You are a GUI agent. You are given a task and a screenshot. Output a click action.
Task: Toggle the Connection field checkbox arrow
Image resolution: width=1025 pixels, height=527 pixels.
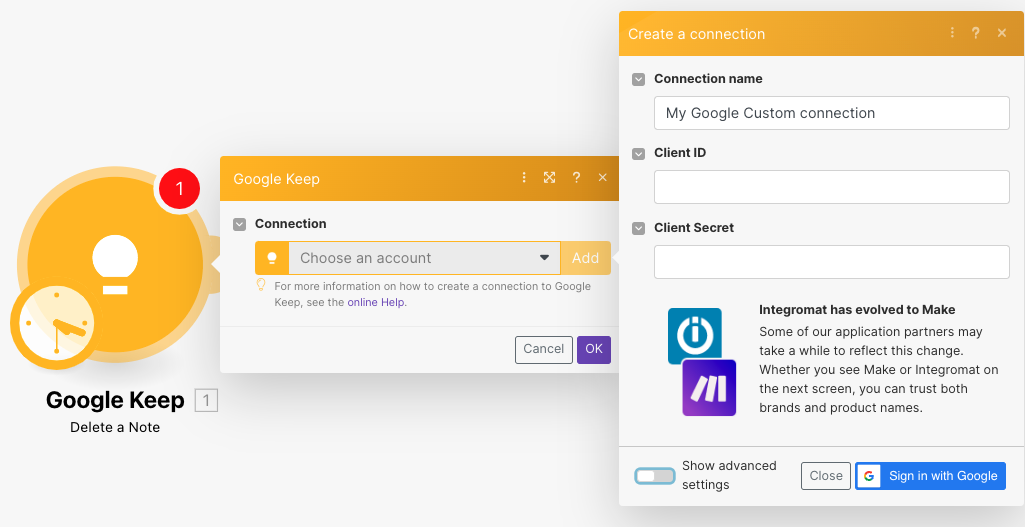pos(240,224)
